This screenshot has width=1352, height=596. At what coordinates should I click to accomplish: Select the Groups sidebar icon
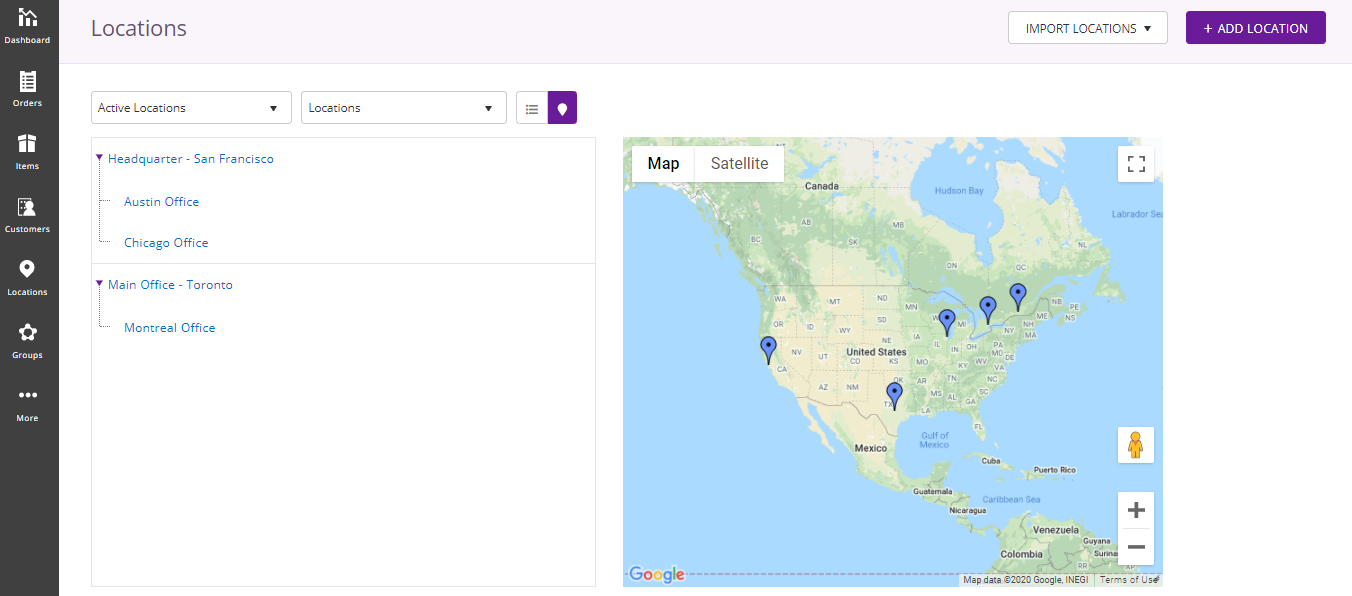coord(28,334)
